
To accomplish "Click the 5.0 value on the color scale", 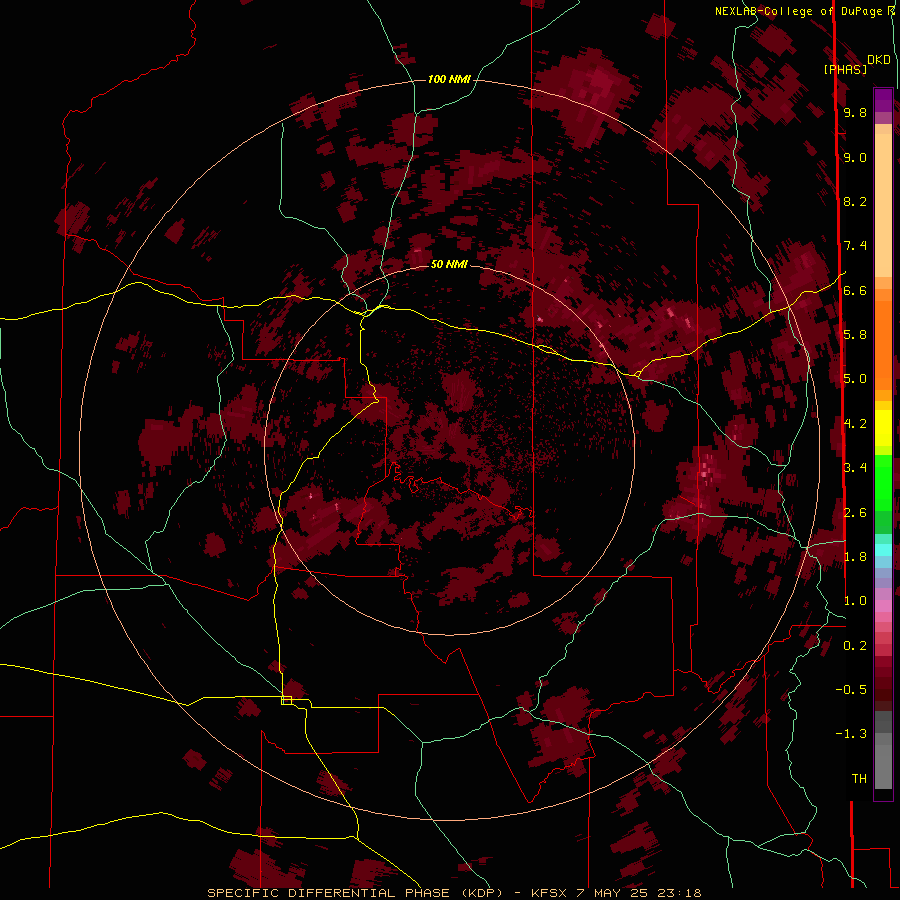I will pyautogui.click(x=855, y=379).
